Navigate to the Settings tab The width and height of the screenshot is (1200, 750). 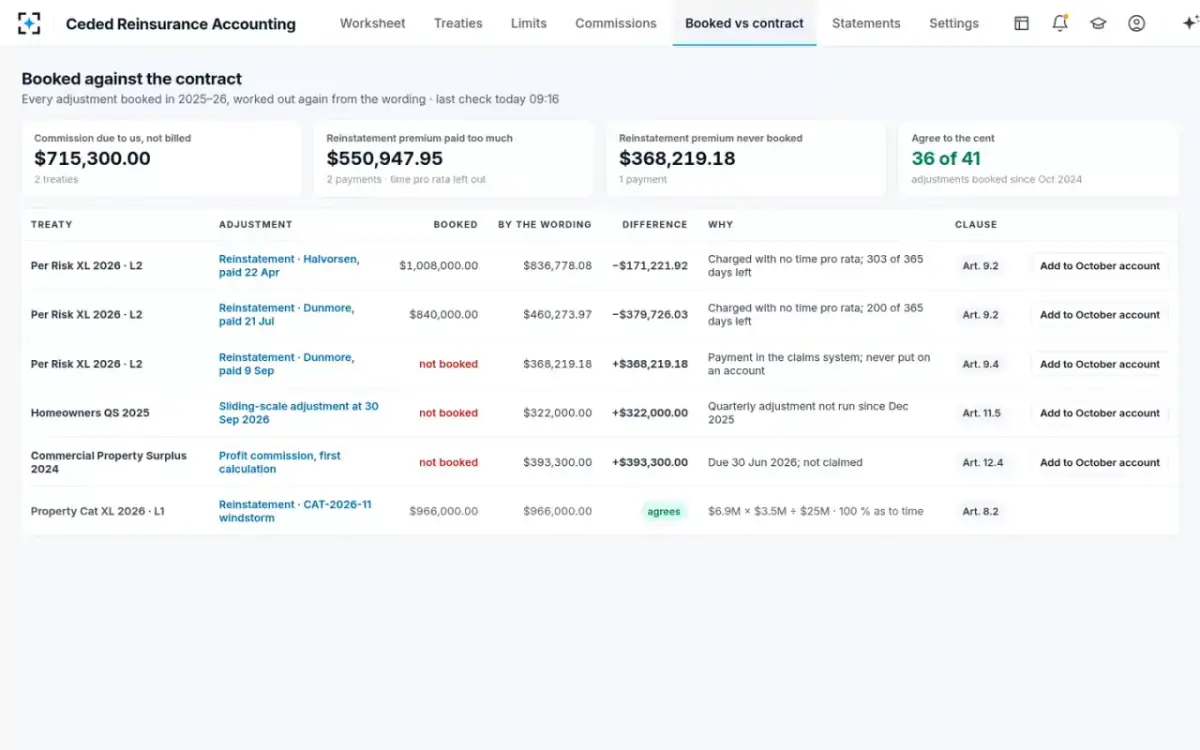click(954, 23)
